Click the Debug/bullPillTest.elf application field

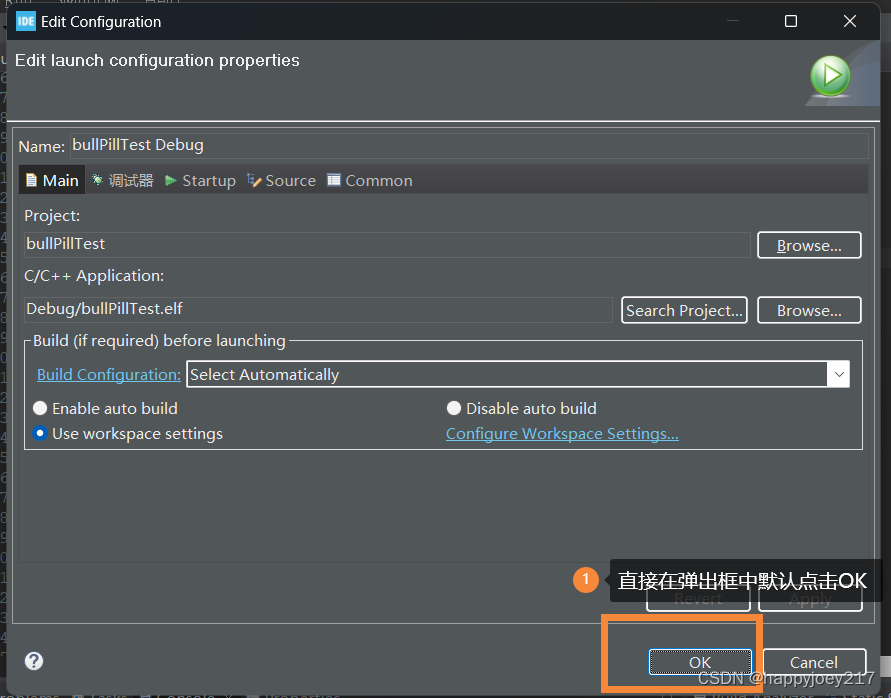click(318, 309)
